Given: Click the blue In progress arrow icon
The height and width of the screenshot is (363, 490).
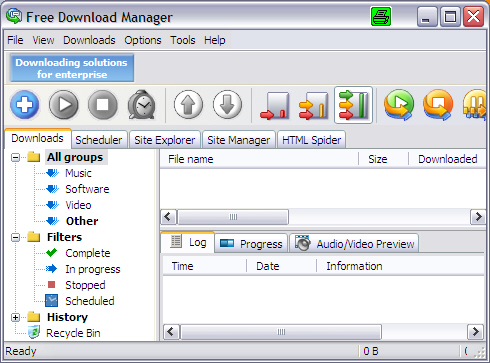Looking at the screenshot, I should 52,269.
